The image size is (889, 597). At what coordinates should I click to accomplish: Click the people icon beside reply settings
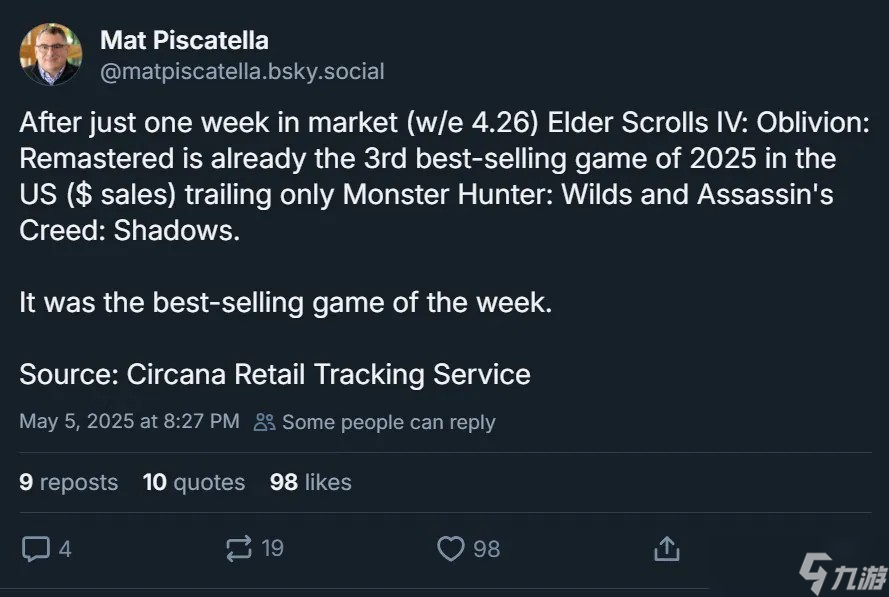(264, 422)
